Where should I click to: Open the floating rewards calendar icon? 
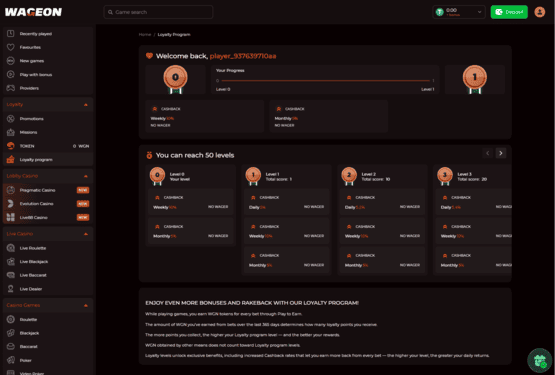coord(539,360)
